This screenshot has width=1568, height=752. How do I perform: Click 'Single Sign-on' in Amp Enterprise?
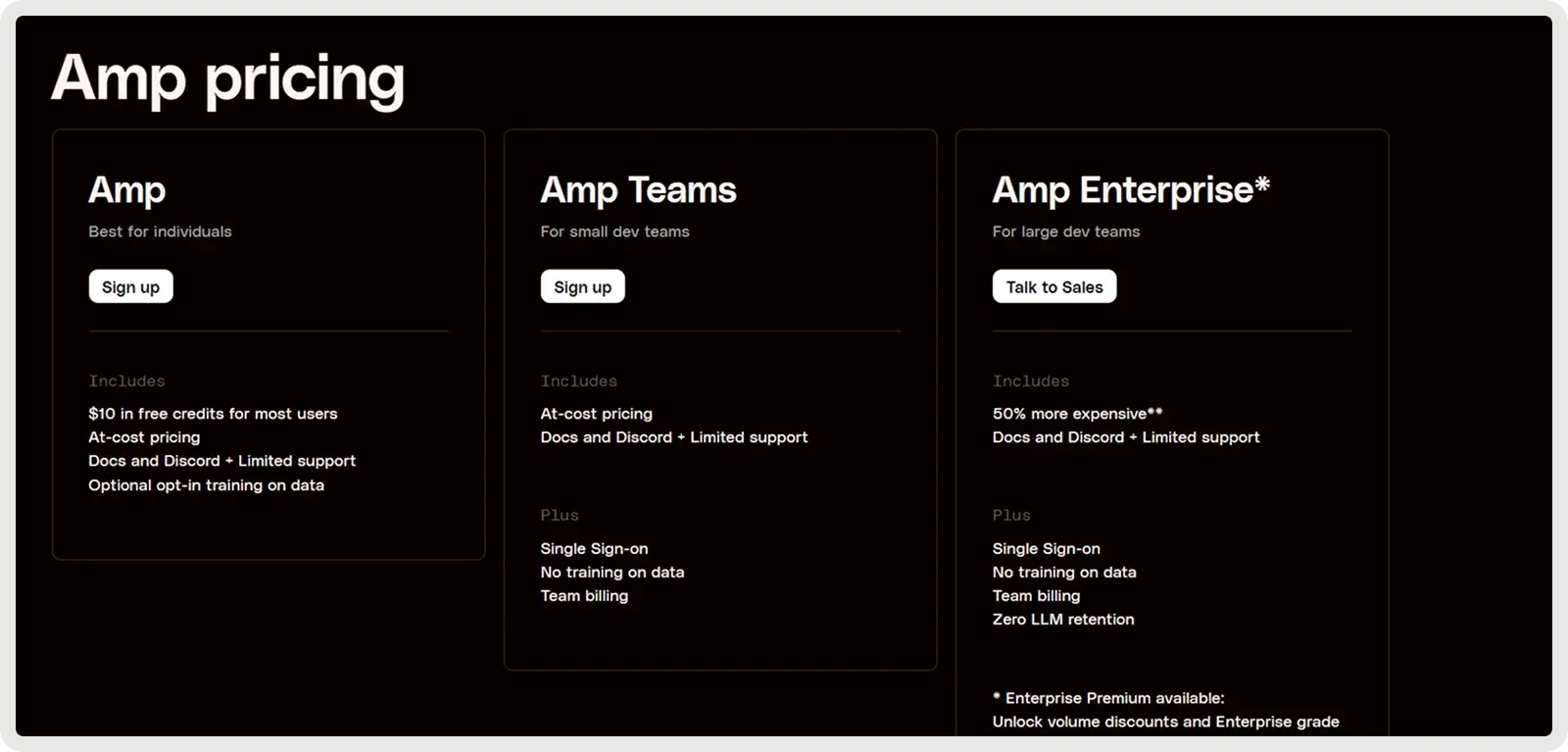[1046, 549]
